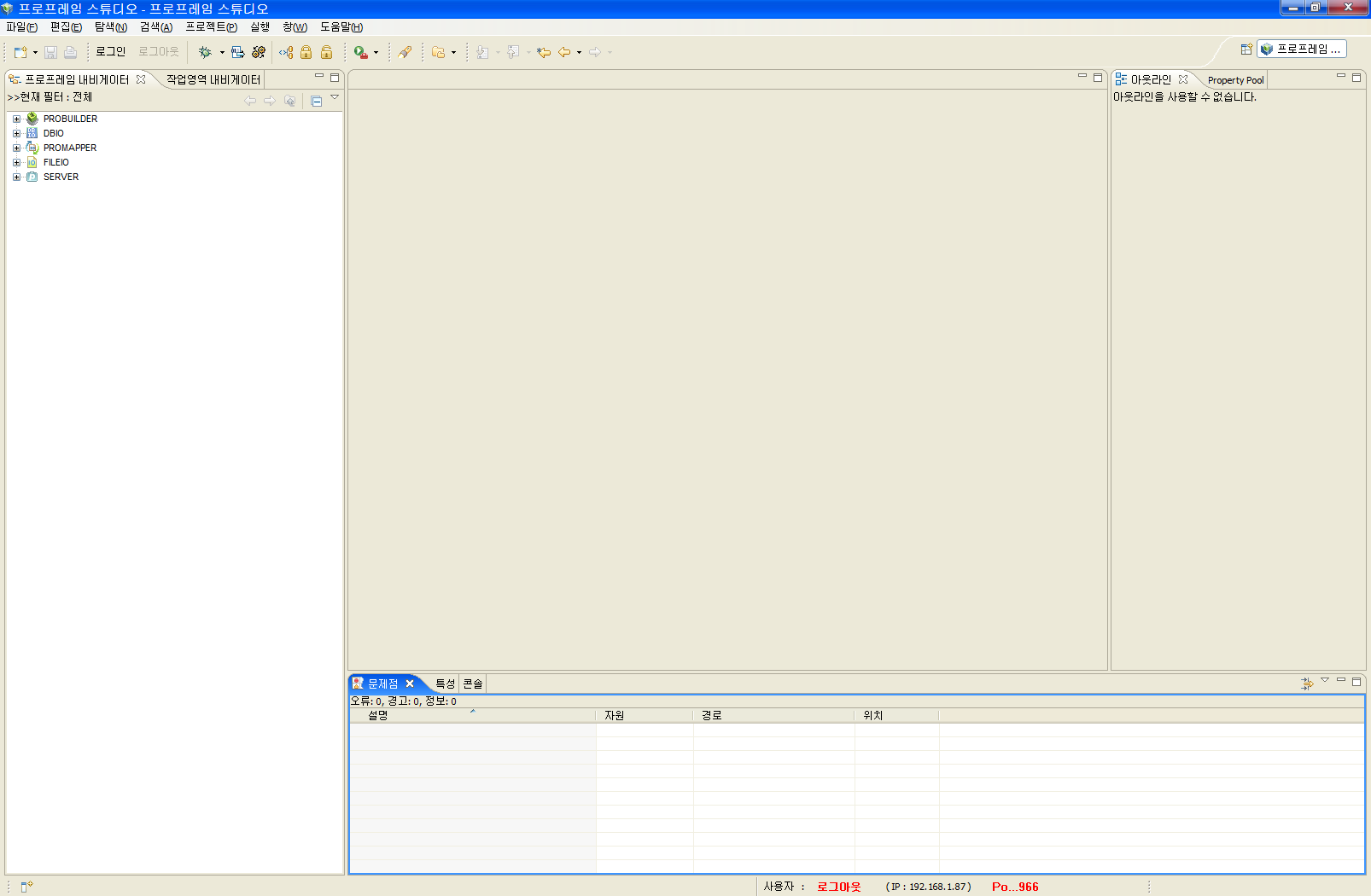Open the new wizard dropdown arrow

(x=35, y=52)
